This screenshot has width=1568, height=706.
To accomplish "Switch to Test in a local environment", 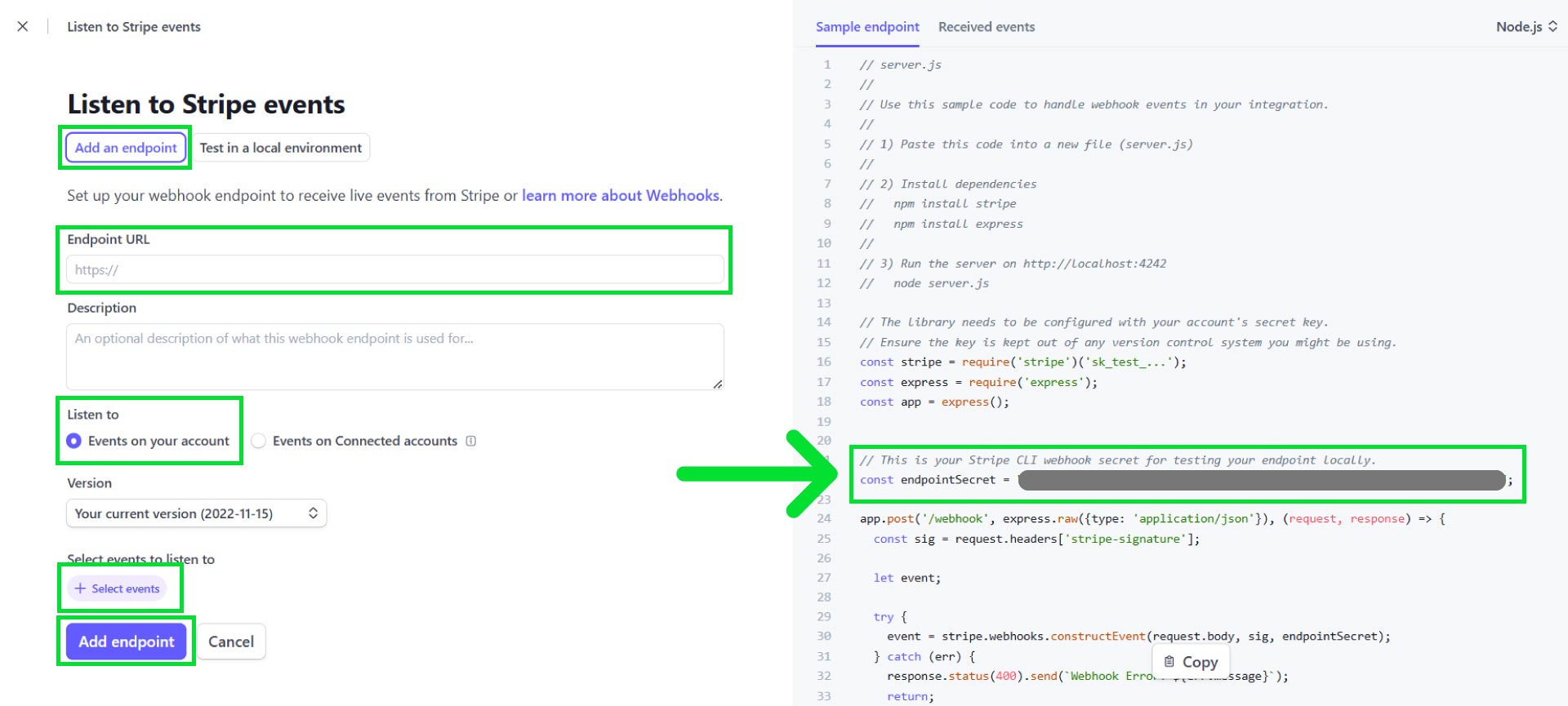I will [280, 148].
